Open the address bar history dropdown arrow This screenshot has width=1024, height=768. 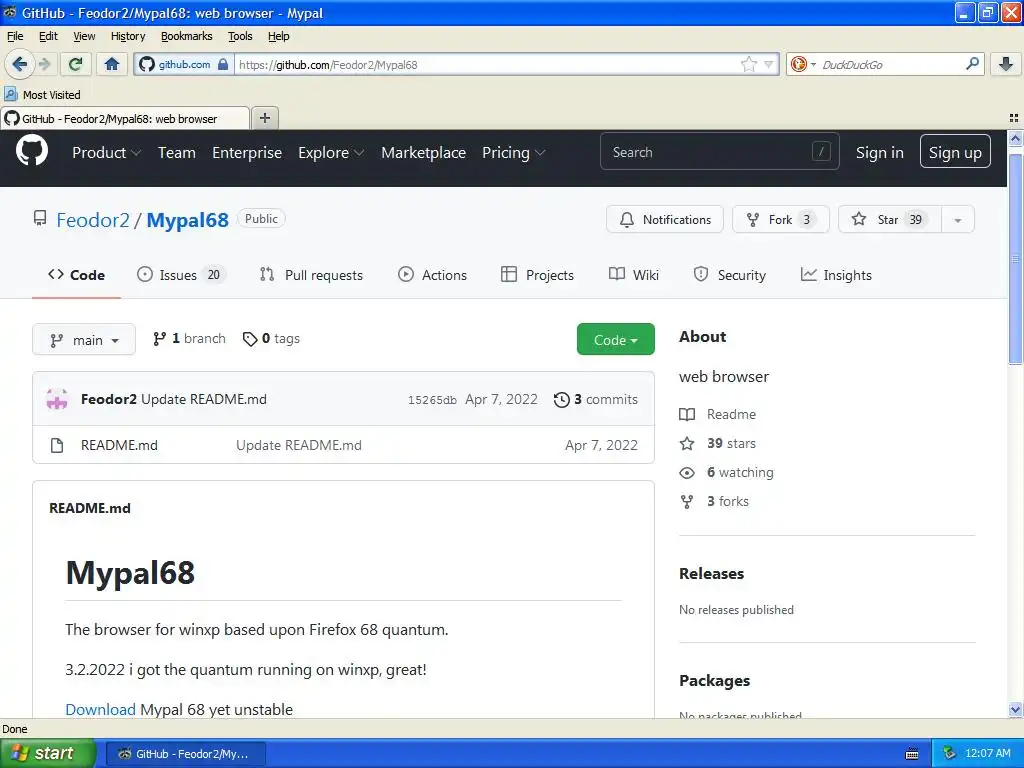[x=769, y=64]
